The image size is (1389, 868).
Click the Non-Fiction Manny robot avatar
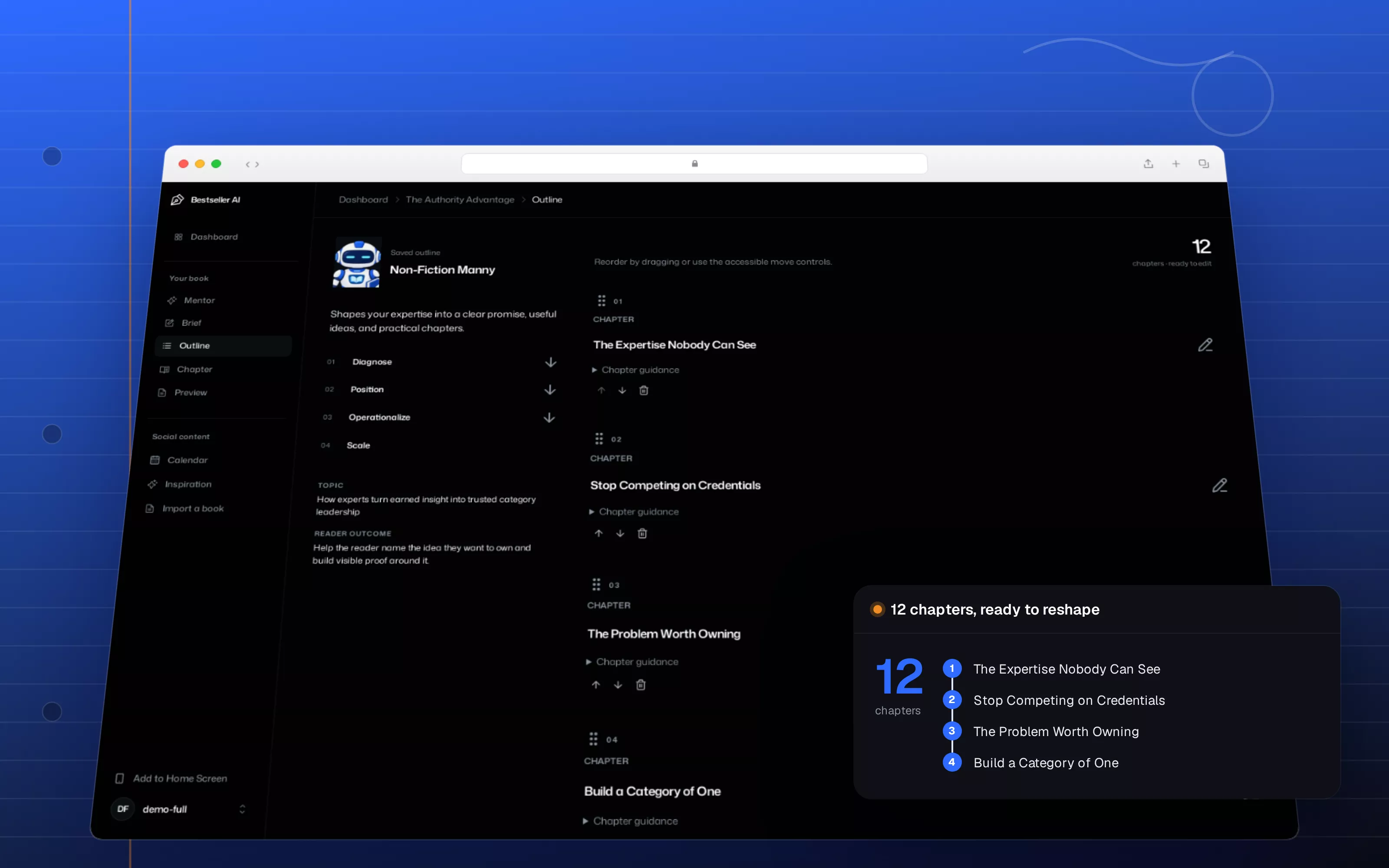357,262
